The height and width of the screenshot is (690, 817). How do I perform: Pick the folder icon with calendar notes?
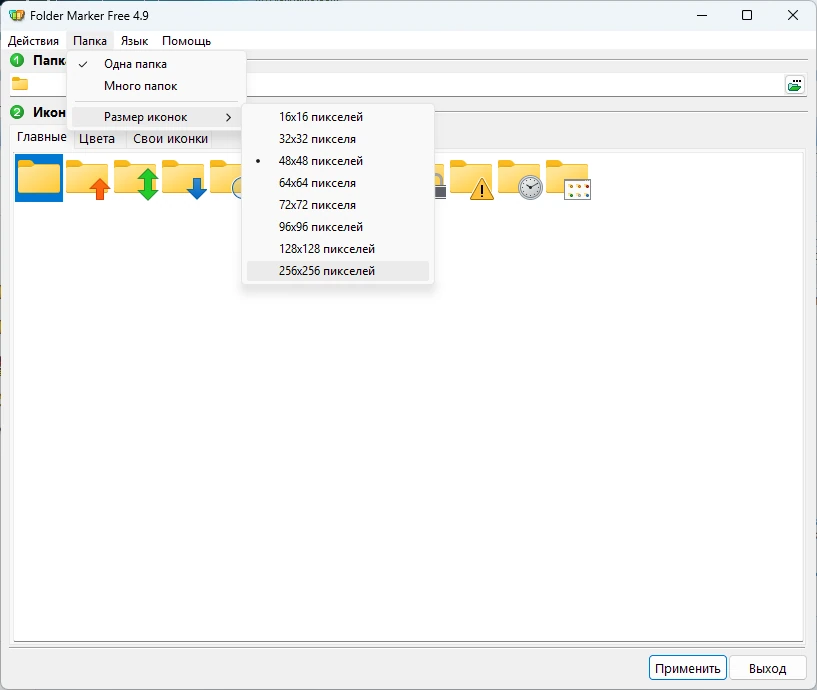[x=568, y=179]
